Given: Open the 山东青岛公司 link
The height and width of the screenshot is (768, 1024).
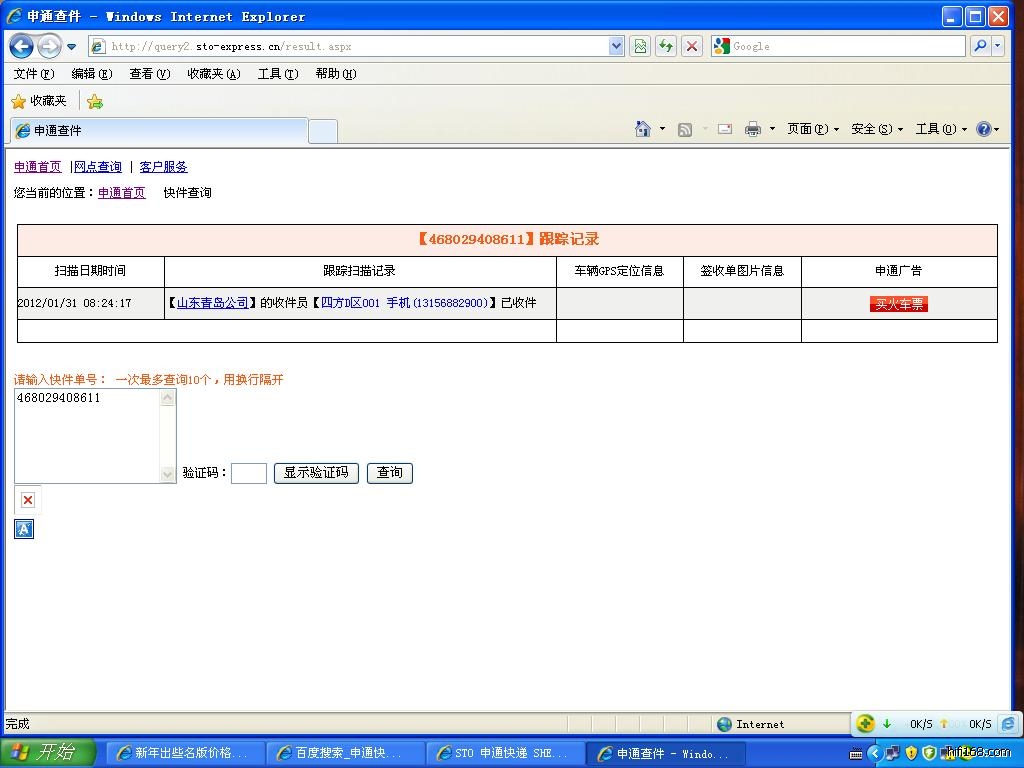Looking at the screenshot, I should click(x=212, y=303).
